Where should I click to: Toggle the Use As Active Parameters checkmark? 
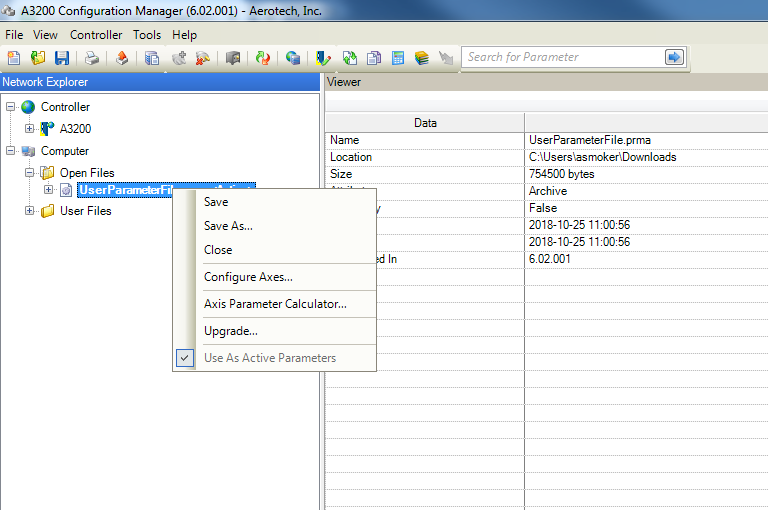pyautogui.click(x=184, y=358)
